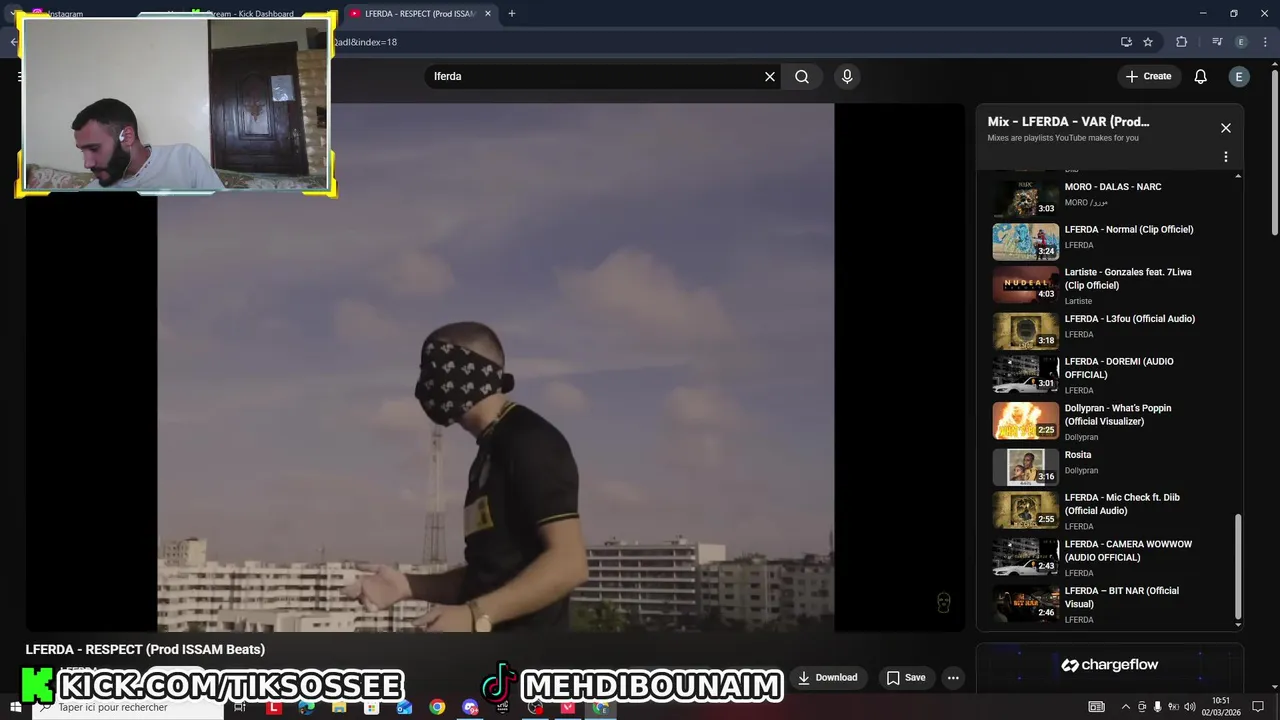Viewport: 1280px width, 720px height.
Task: Open the chargeflow advertisement
Action: (x=1110, y=665)
